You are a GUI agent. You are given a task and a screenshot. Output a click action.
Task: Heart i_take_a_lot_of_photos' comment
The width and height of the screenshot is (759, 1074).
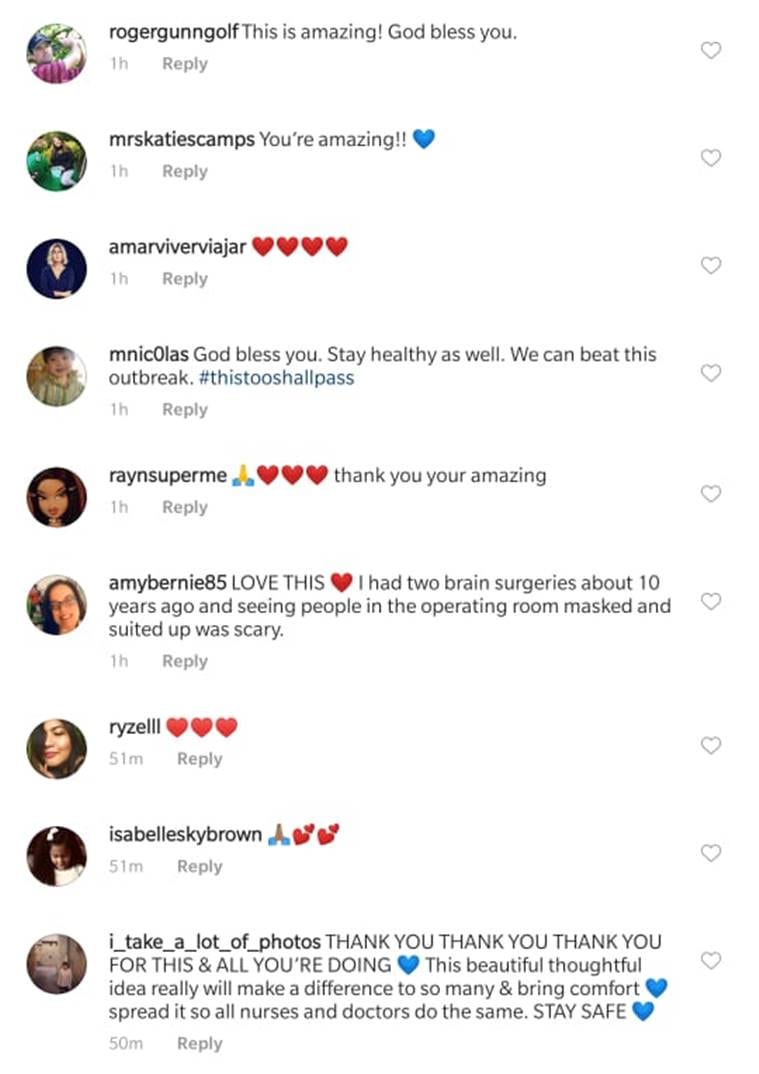(x=710, y=961)
